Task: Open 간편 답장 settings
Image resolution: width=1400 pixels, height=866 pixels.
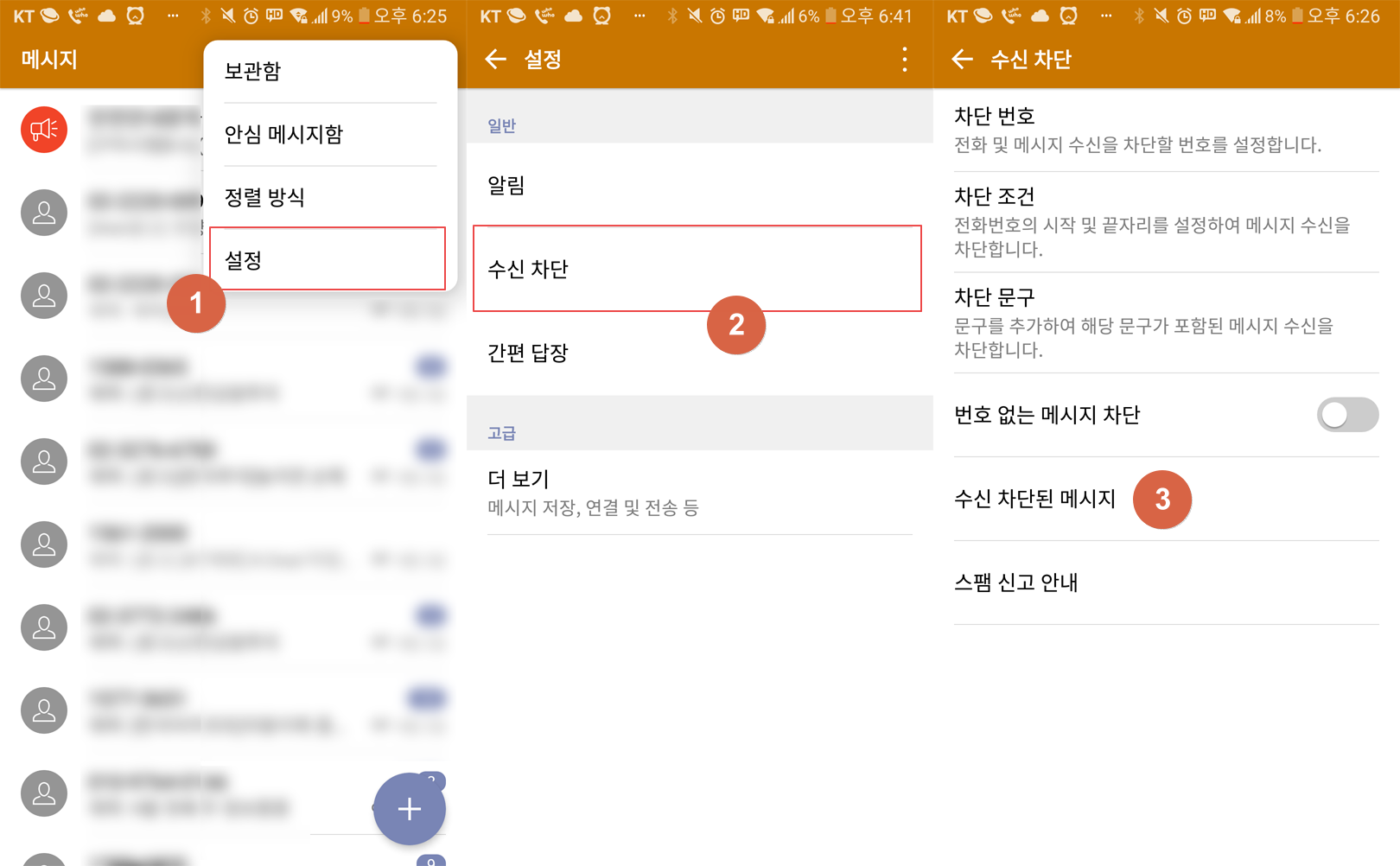Action: click(700, 353)
